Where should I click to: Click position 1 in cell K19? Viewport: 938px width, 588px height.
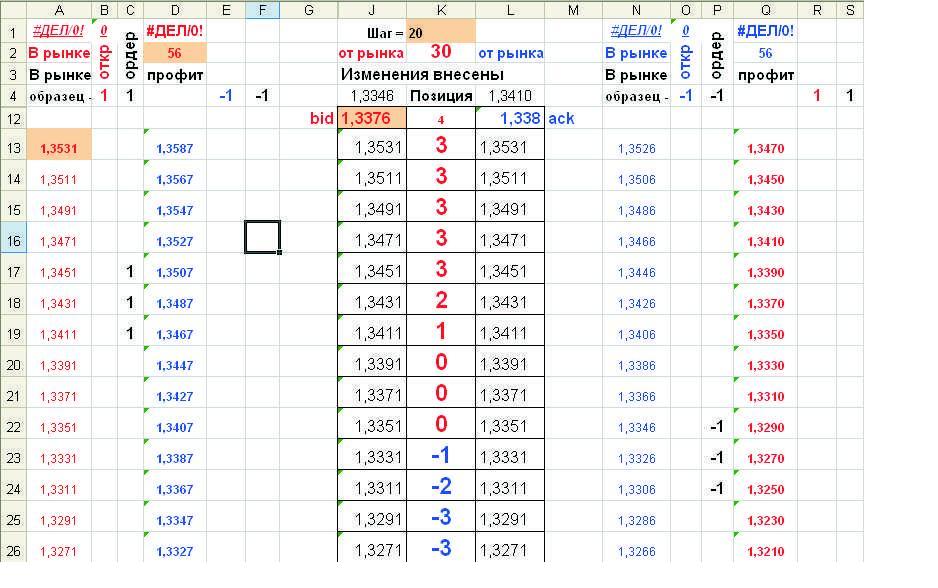441,331
